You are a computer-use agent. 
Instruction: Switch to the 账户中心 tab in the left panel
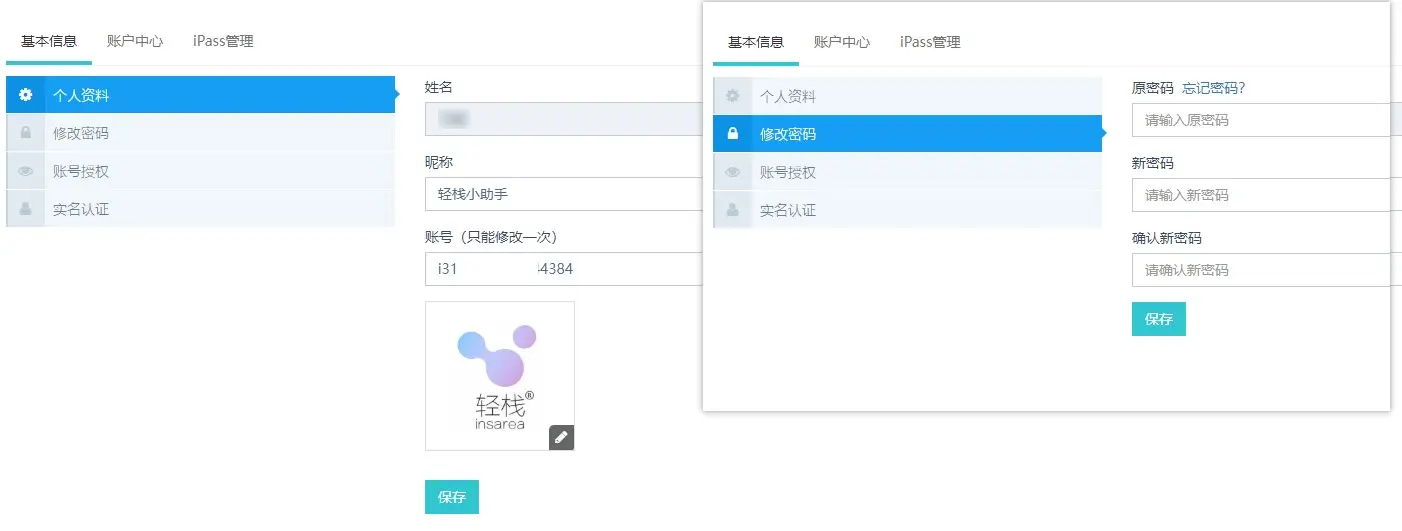[x=135, y=41]
